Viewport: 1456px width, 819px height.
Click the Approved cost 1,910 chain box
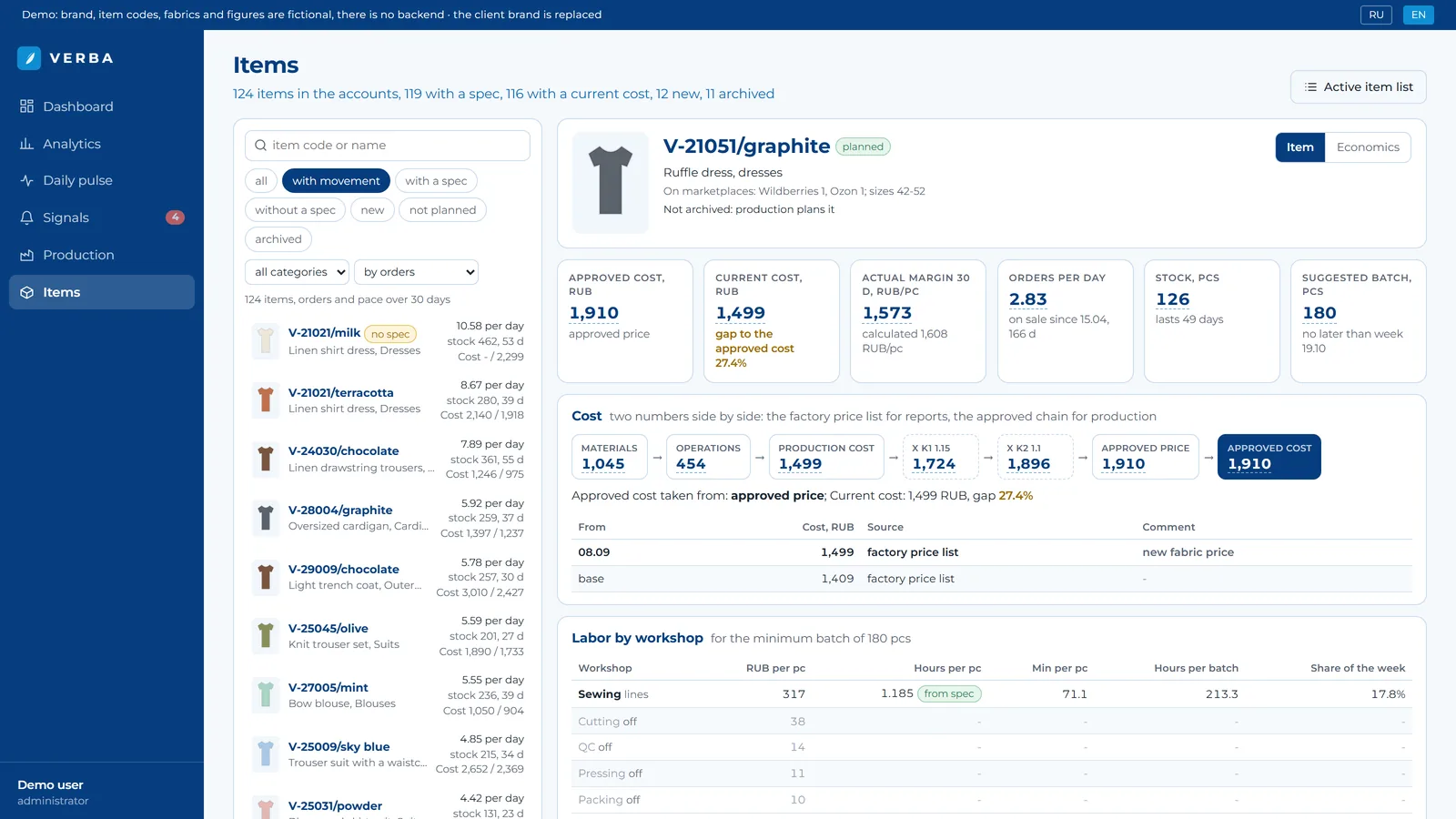click(x=1269, y=457)
